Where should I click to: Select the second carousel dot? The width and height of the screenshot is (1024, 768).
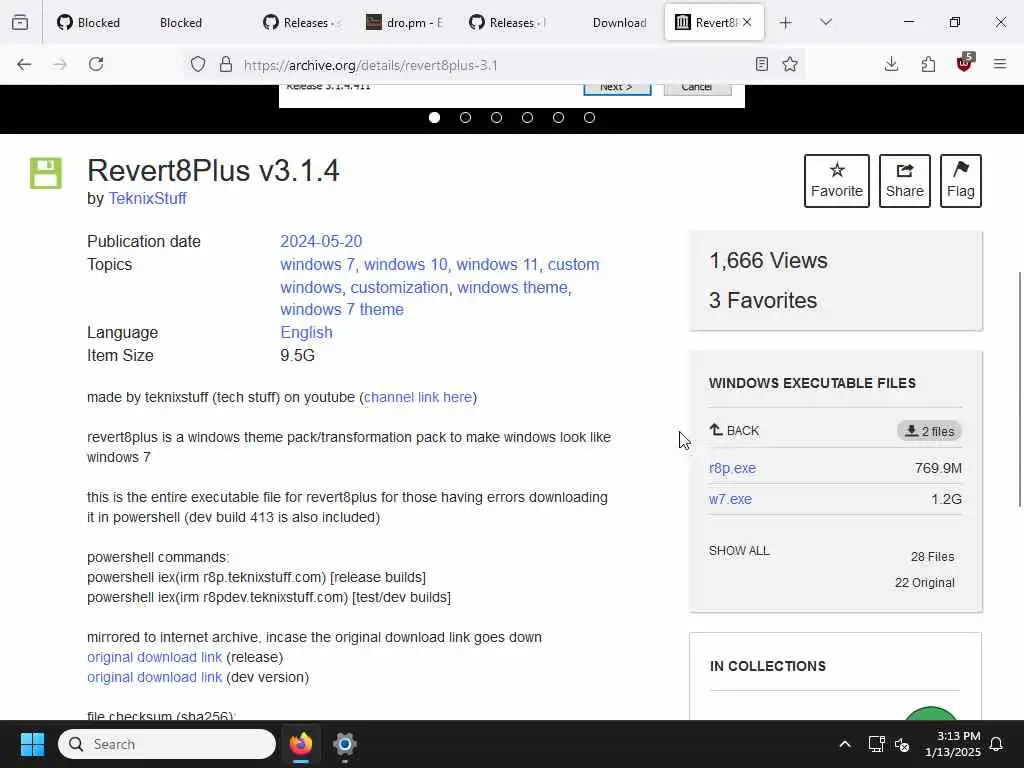click(x=466, y=118)
